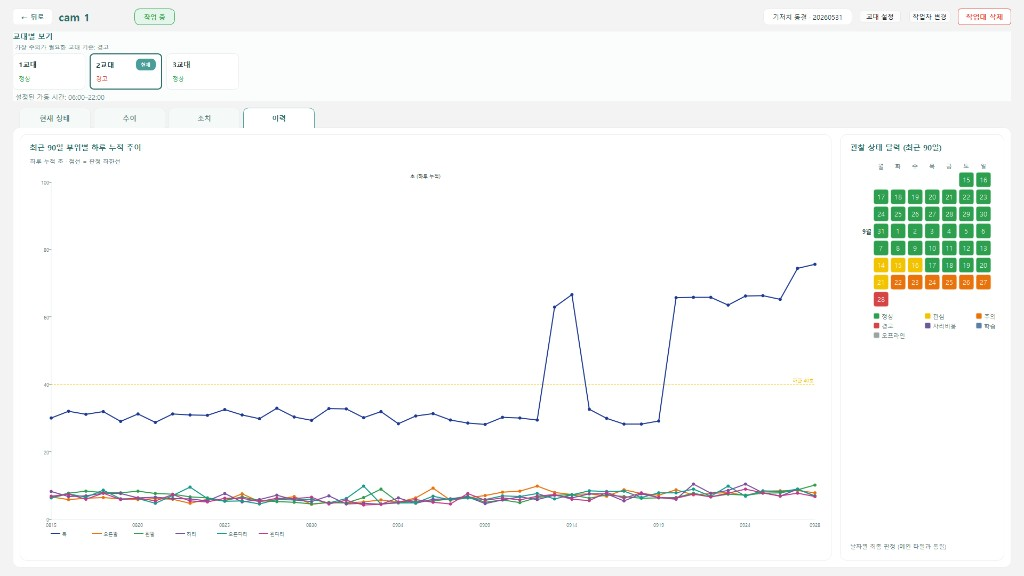Toggle the orange series in chart legend
Image resolution: width=1024 pixels, height=576 pixels.
point(104,534)
